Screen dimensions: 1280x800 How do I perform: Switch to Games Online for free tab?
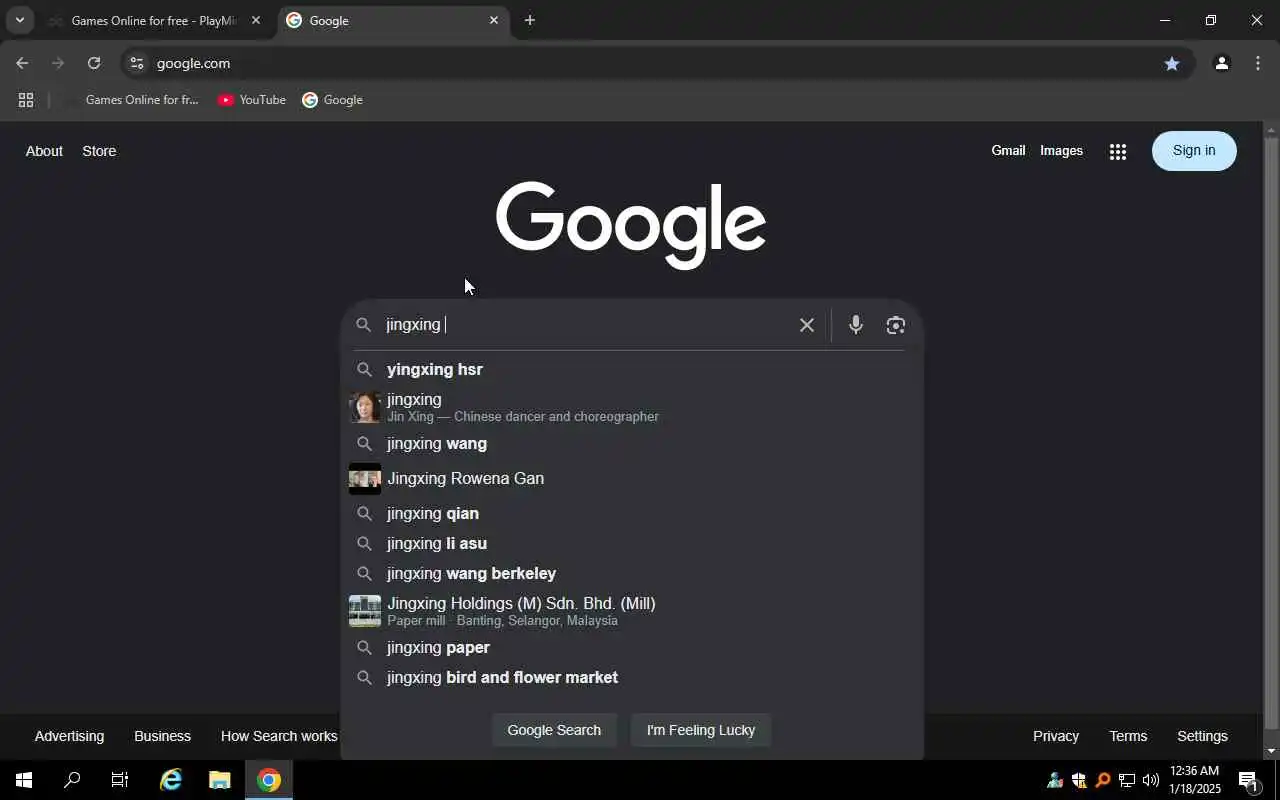155,20
